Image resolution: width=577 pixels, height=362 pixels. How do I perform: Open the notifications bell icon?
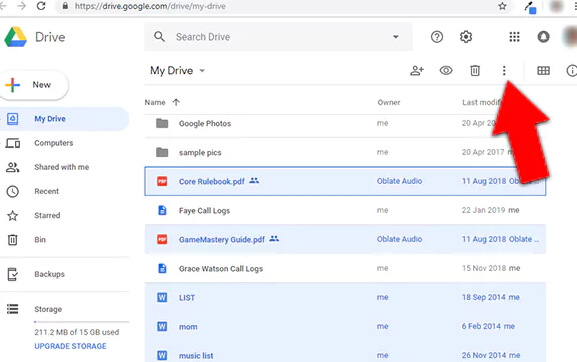click(x=544, y=37)
